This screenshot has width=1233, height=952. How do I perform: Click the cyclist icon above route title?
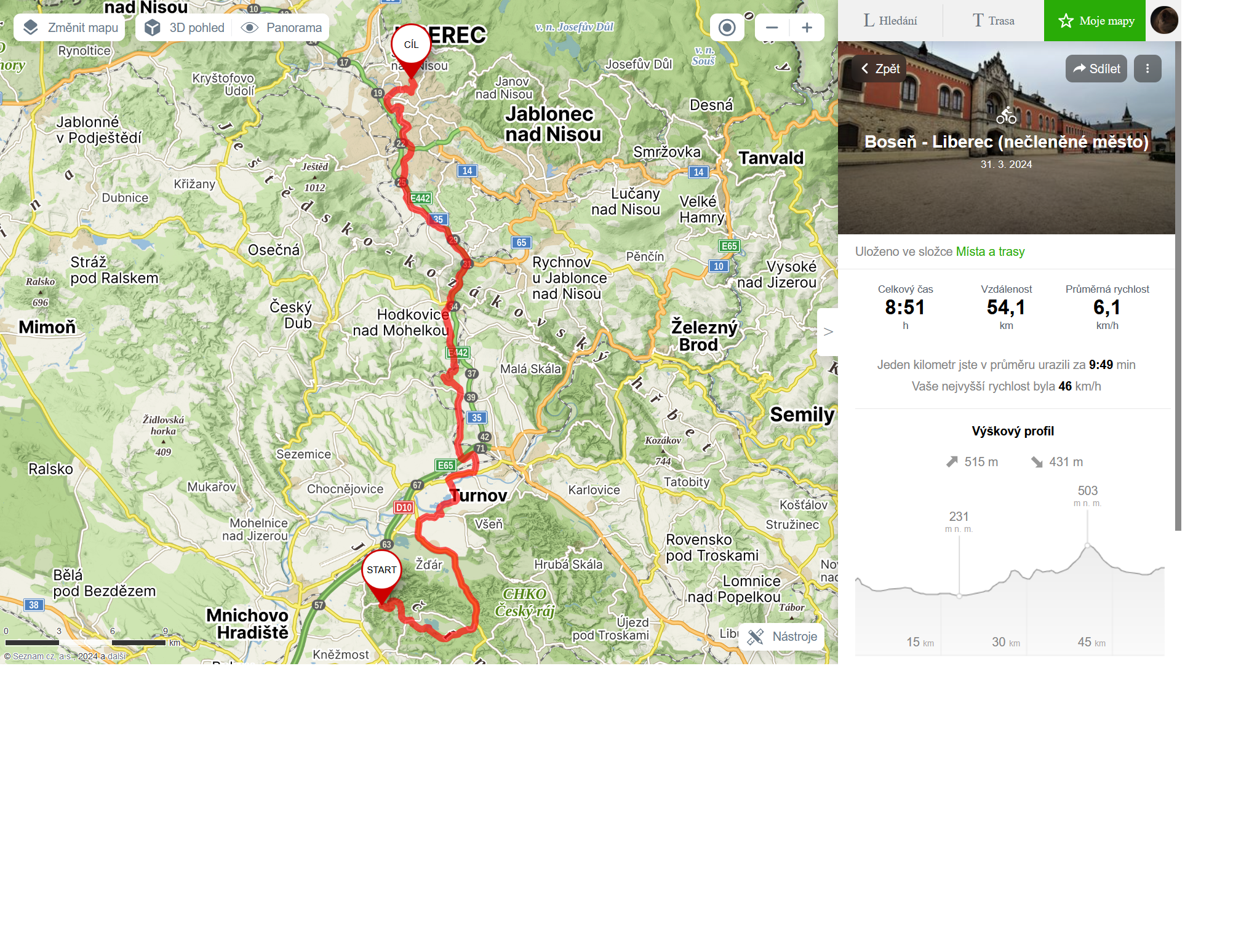click(x=1007, y=115)
